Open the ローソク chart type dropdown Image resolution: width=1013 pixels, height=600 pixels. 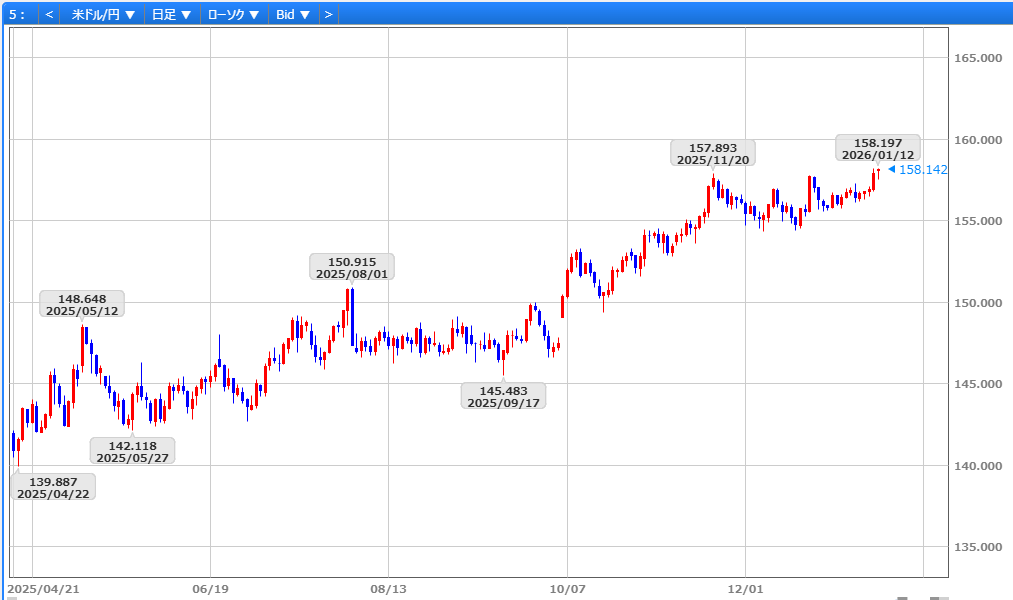[x=233, y=14]
